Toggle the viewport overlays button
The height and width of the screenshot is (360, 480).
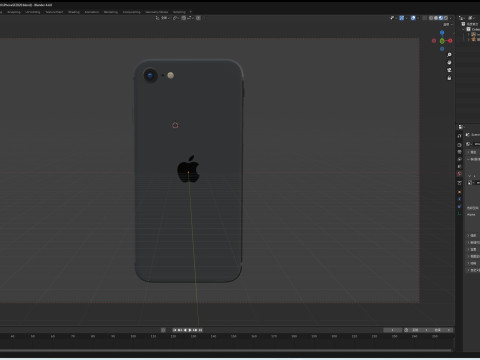pyautogui.click(x=413, y=18)
